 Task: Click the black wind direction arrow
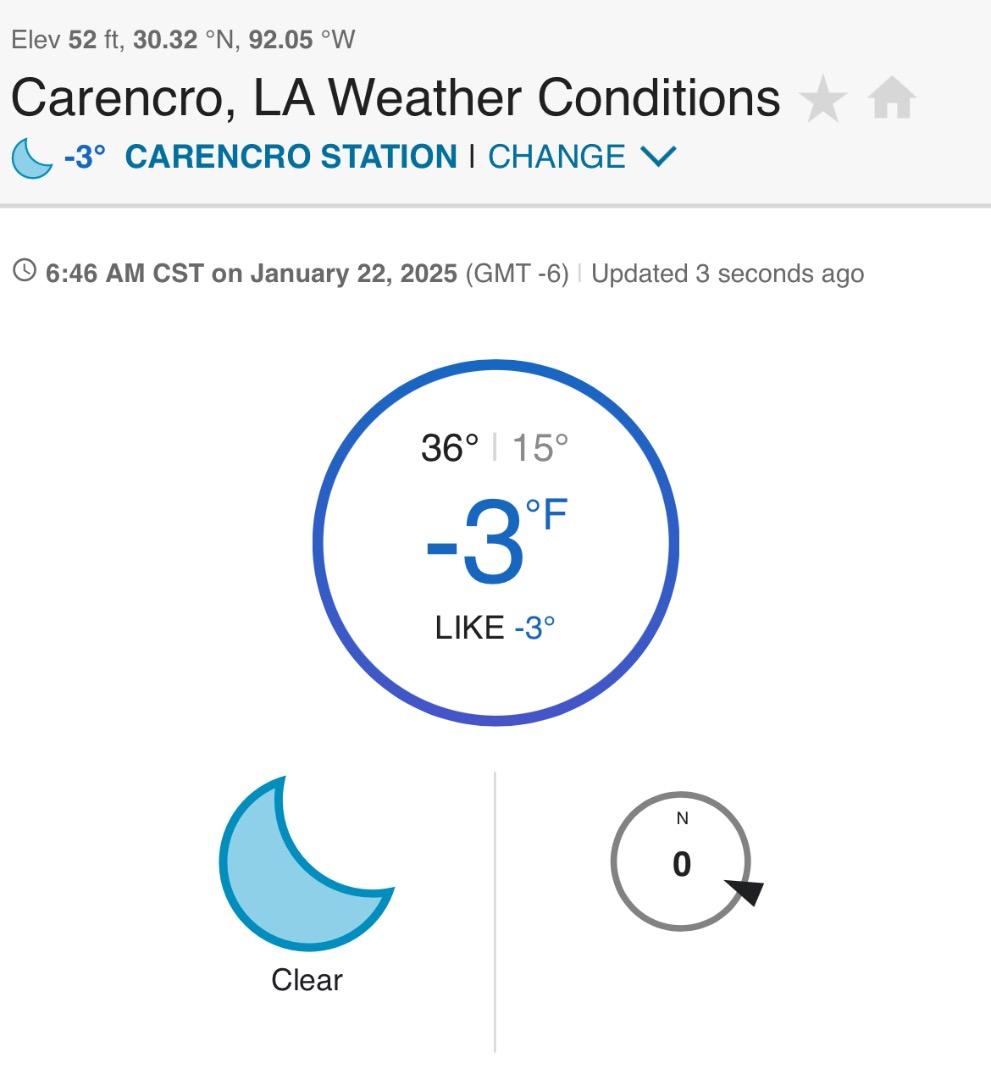tap(745, 890)
